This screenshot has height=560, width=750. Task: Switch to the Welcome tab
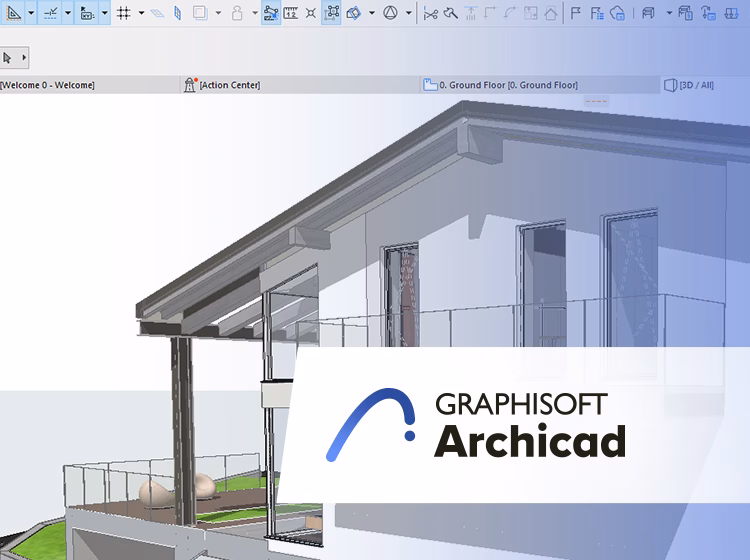tap(48, 85)
